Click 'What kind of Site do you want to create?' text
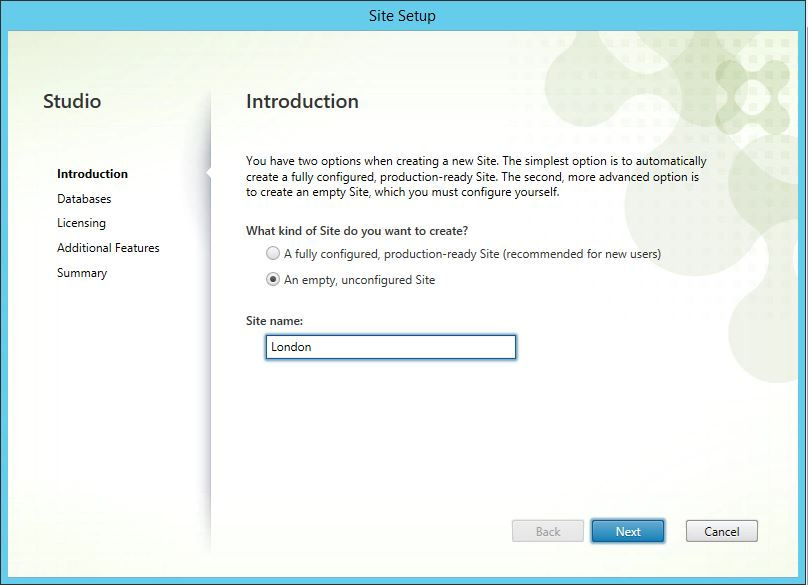808x585 pixels. pos(357,231)
